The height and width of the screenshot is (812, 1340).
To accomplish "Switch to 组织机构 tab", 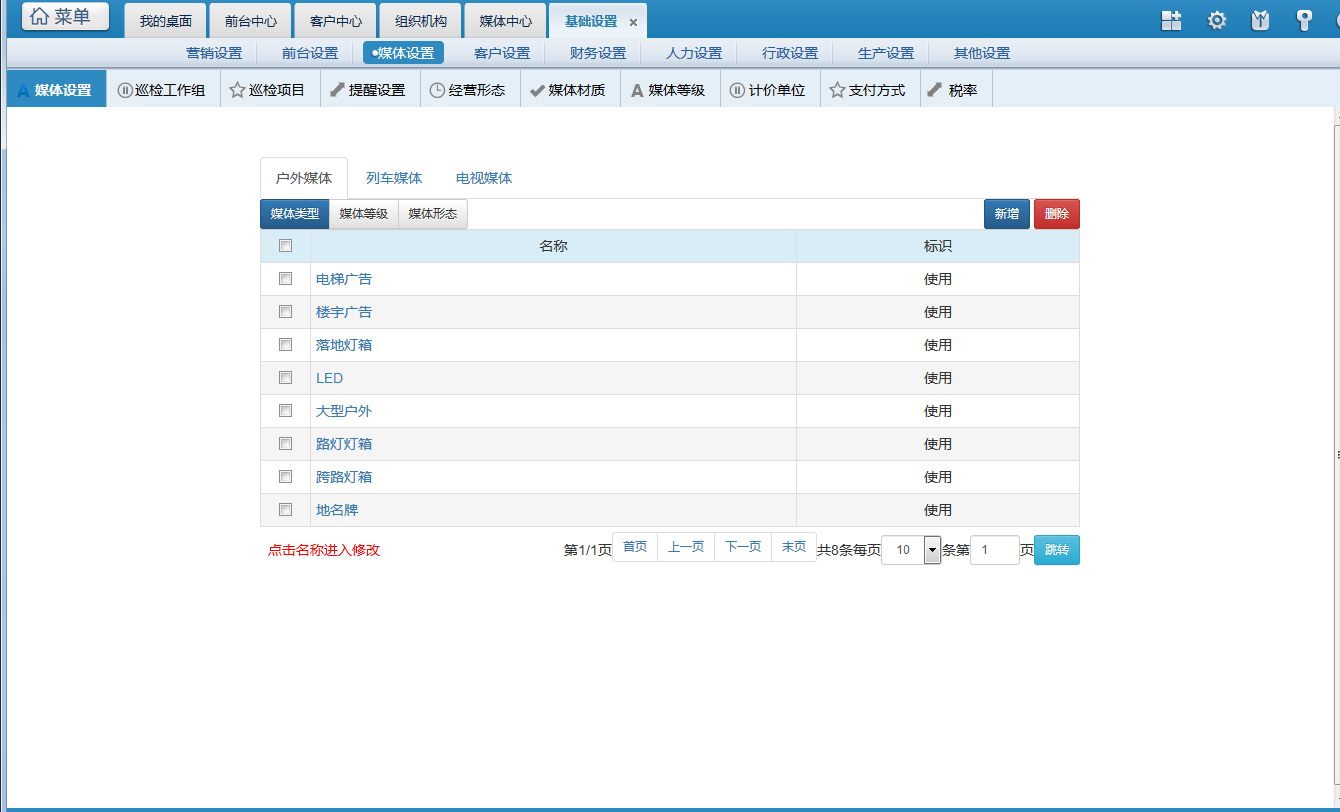I will coord(420,21).
